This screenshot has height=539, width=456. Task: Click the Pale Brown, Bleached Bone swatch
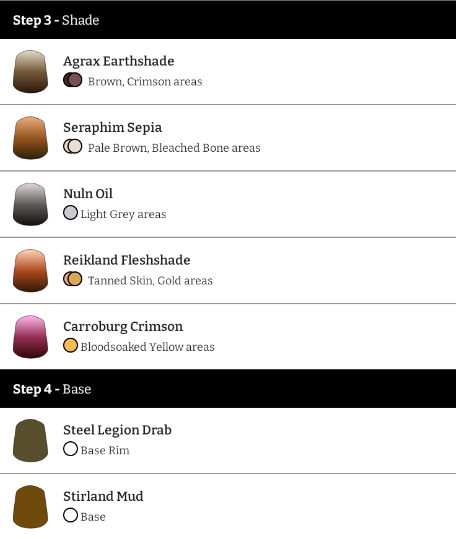coord(73,147)
